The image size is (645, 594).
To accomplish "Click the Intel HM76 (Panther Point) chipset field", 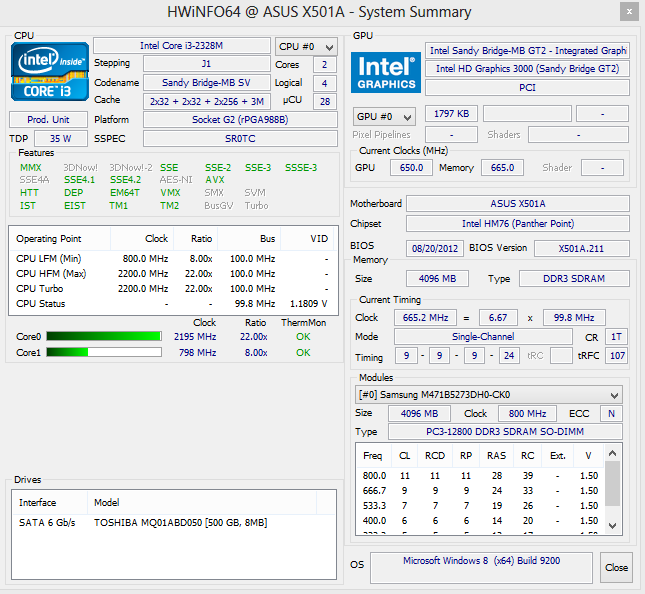I will click(518, 224).
